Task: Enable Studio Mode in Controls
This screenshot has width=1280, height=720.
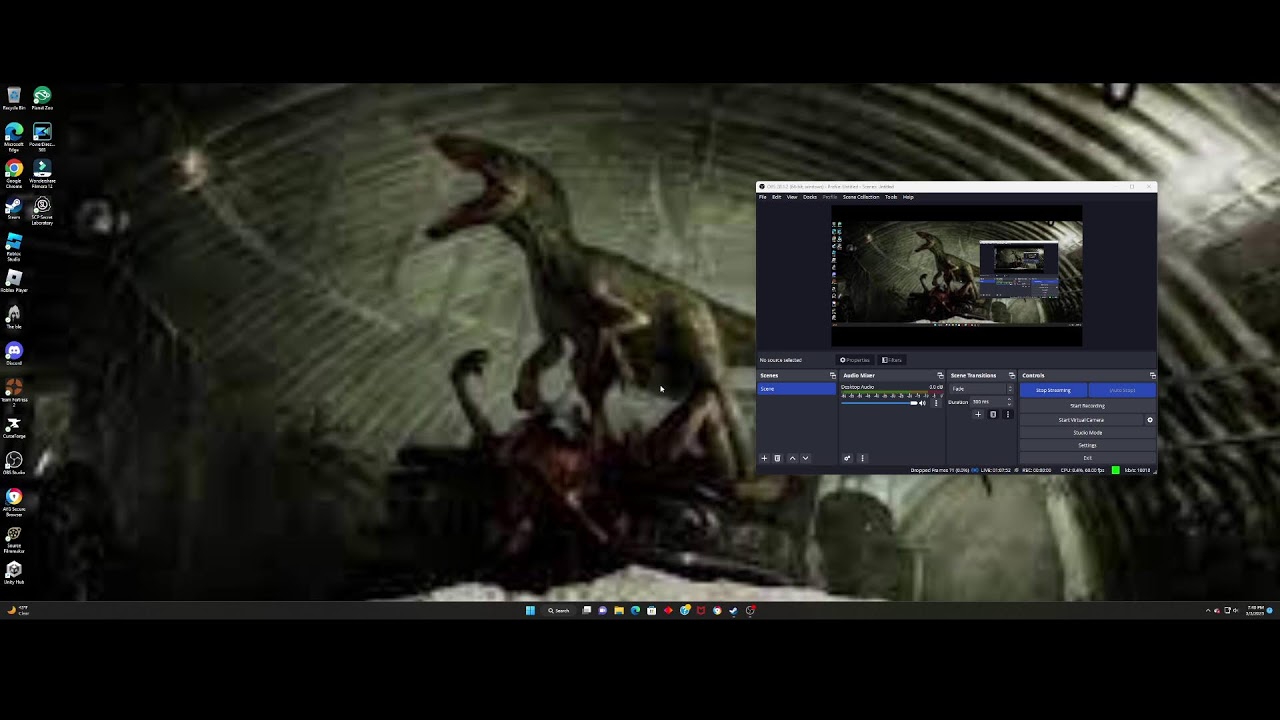Action: [1087, 433]
